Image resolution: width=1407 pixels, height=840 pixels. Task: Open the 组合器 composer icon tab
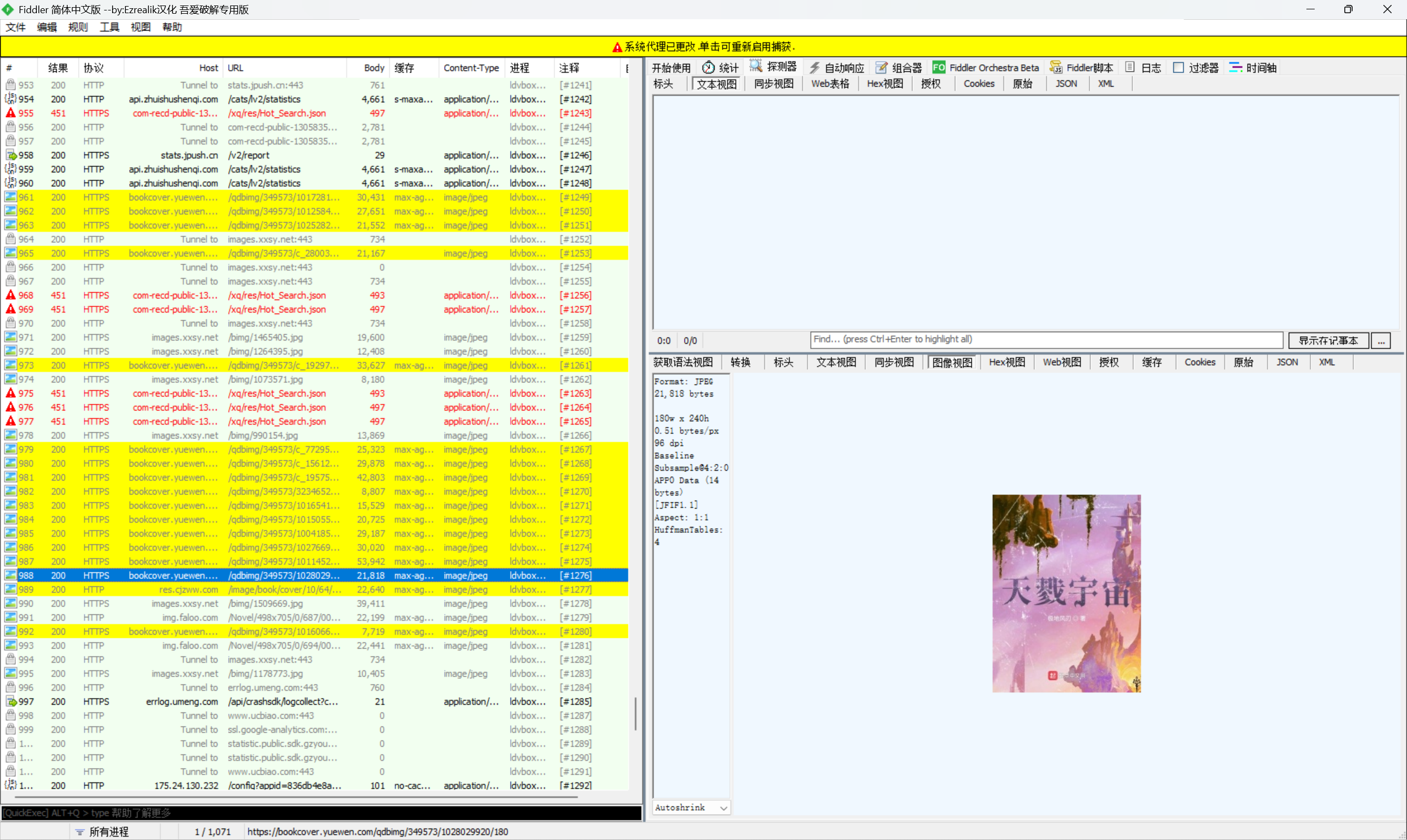(881, 68)
